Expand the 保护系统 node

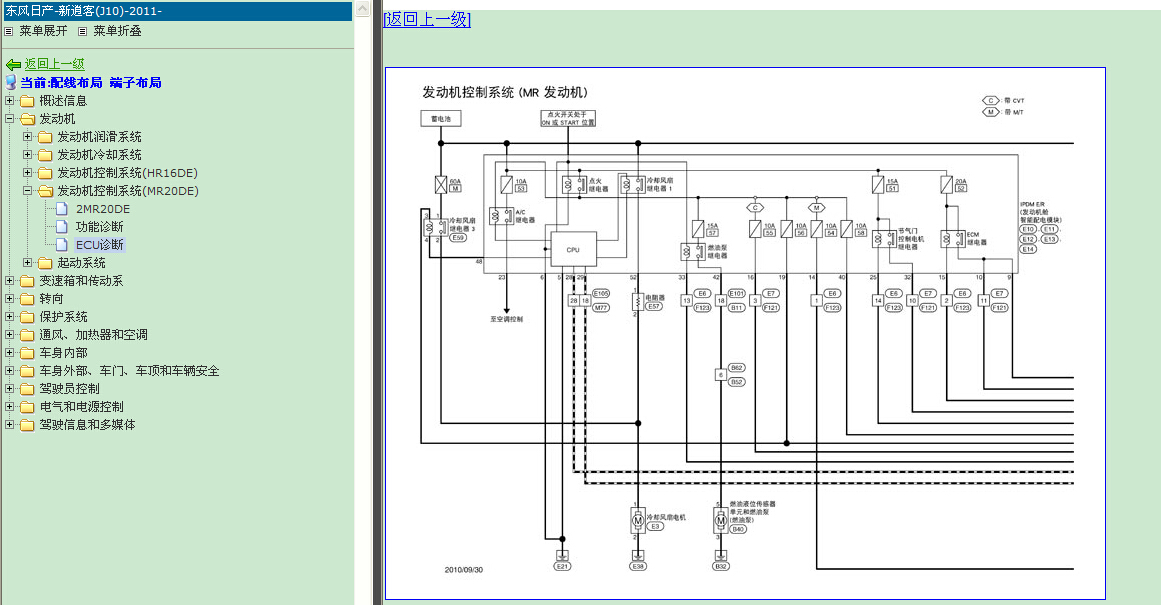tap(10, 316)
